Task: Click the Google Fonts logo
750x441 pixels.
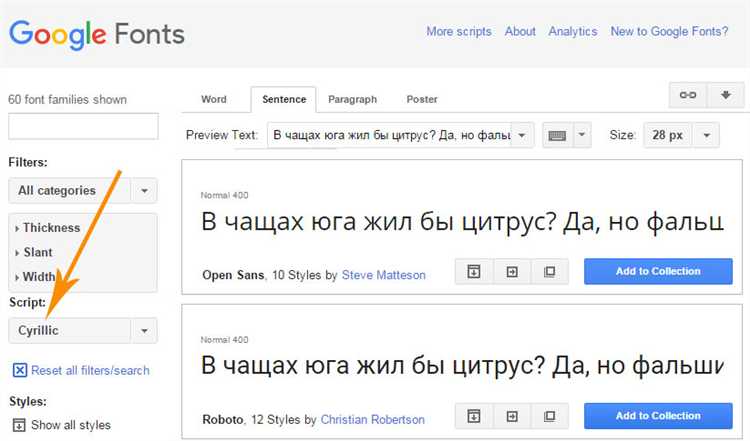Action: click(97, 34)
